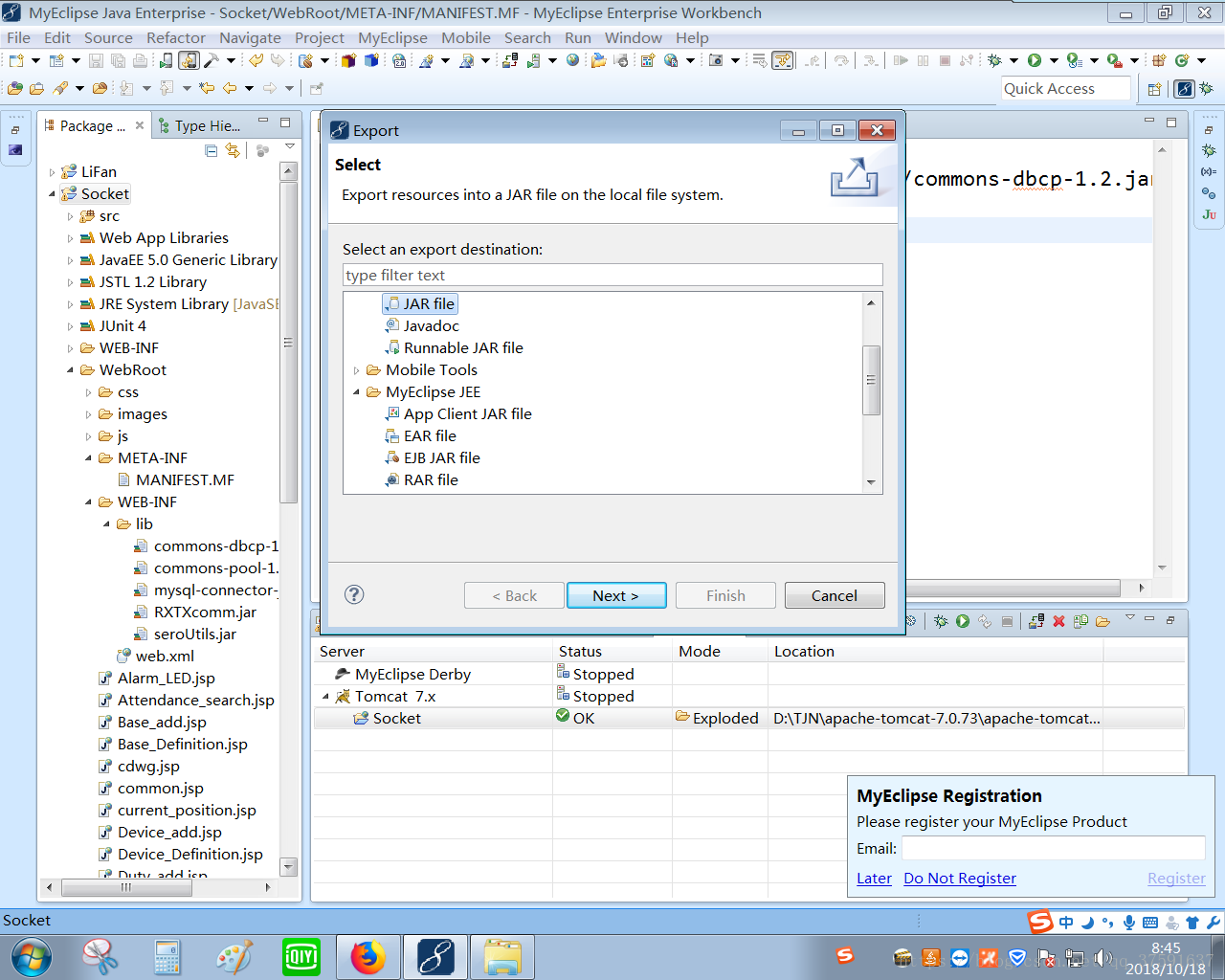Click the New wizard toolbar icon
The image size is (1225, 980).
[x=16, y=60]
